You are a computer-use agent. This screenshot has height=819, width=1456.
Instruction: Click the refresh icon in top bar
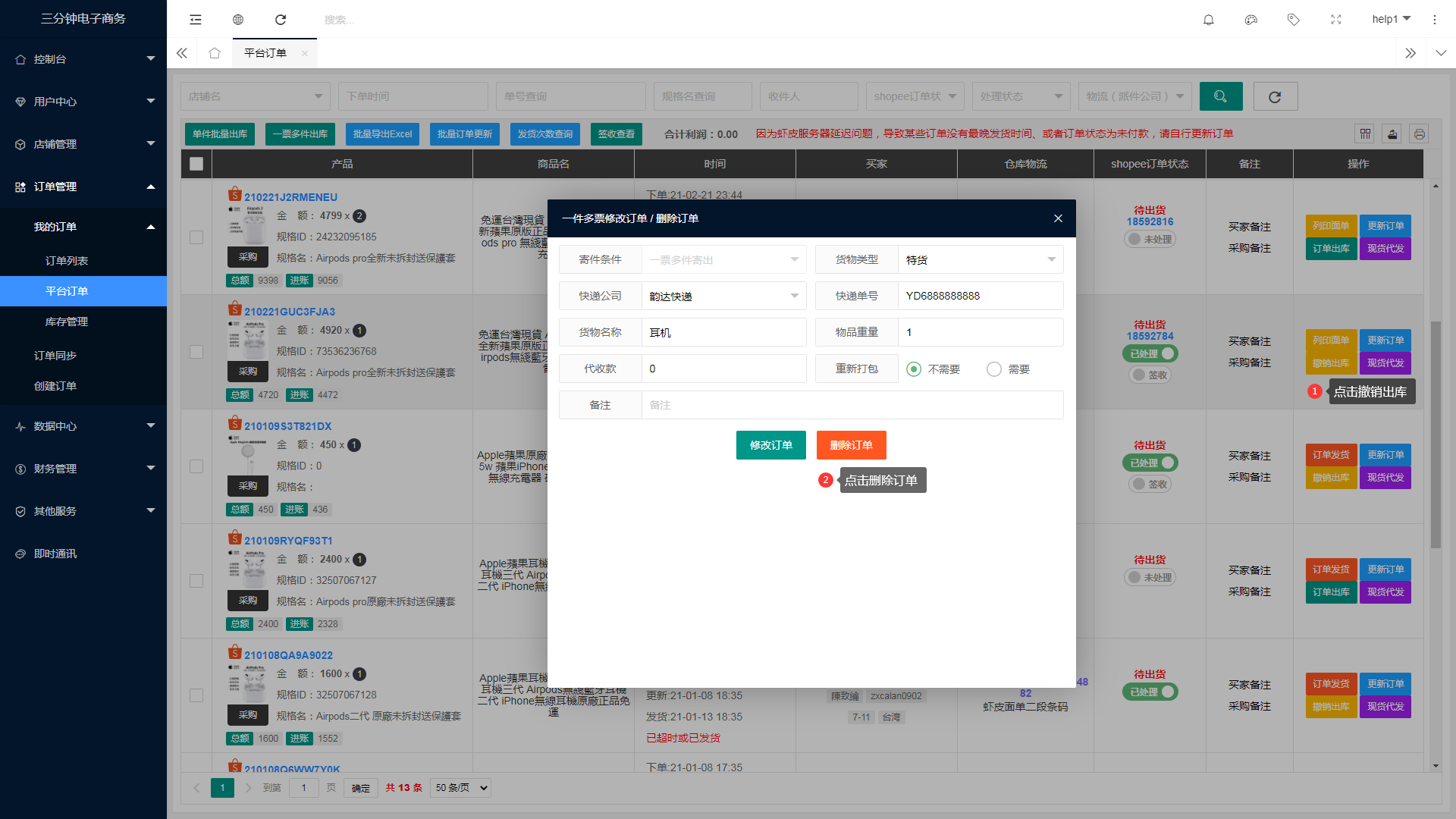click(x=281, y=20)
